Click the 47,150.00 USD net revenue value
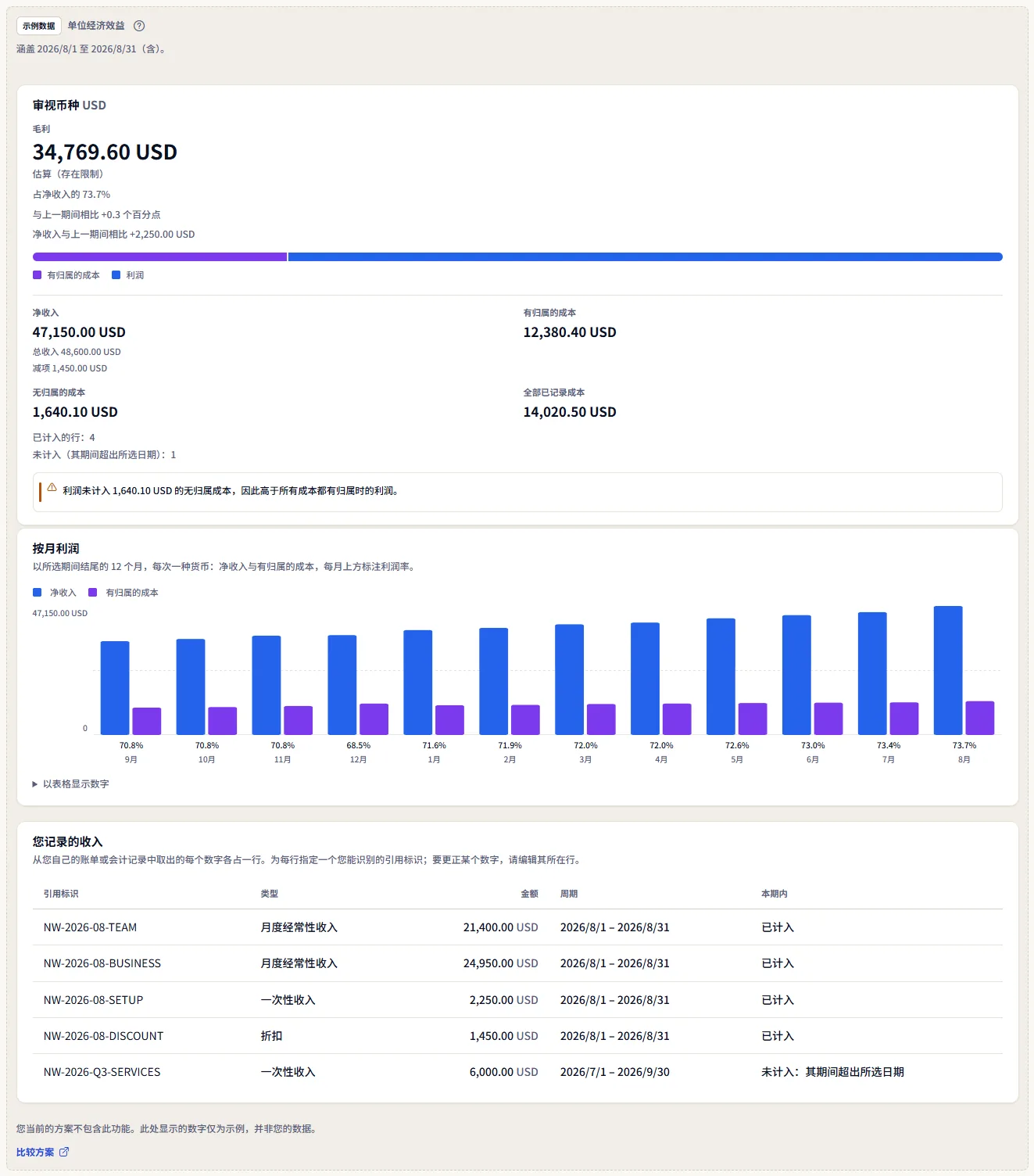Viewport: 1034px width, 1176px height. tap(79, 332)
